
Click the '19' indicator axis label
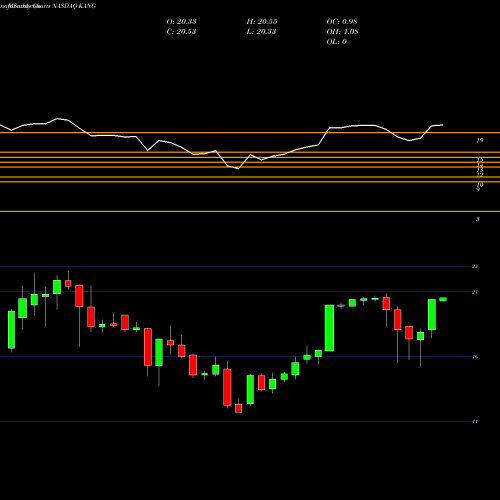click(479, 141)
